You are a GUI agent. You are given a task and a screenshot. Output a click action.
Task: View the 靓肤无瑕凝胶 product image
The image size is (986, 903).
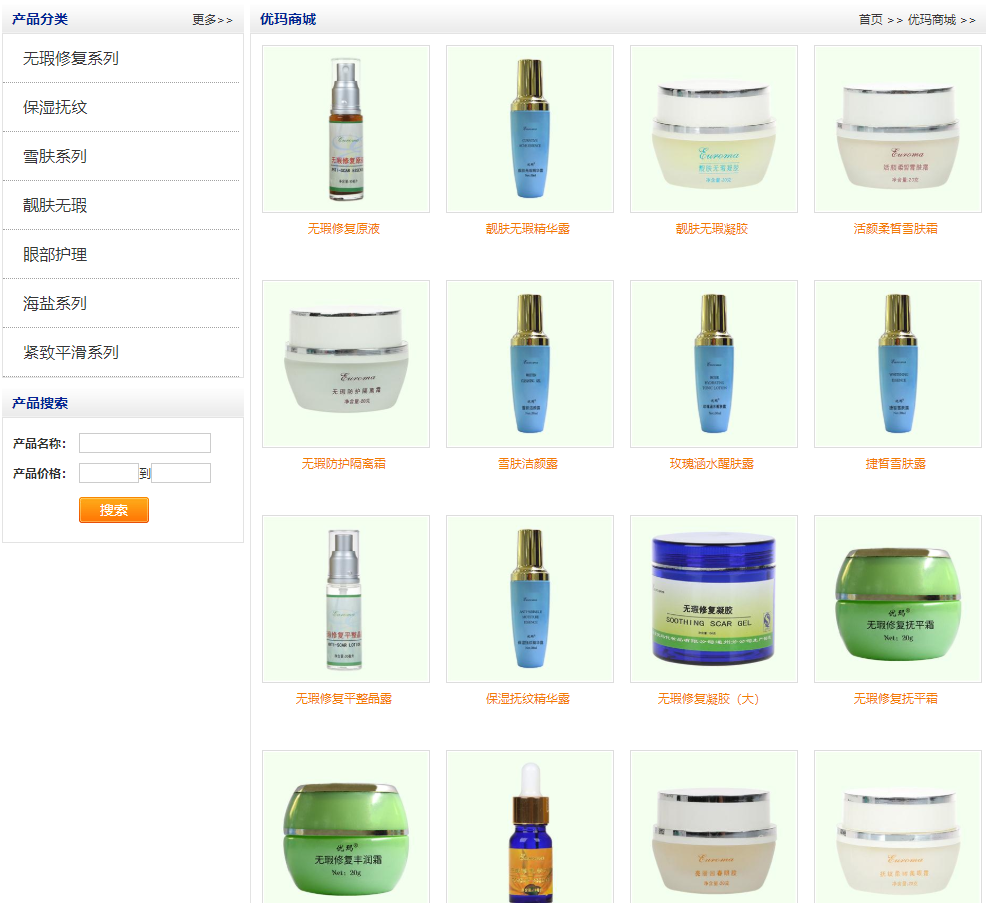(714, 129)
